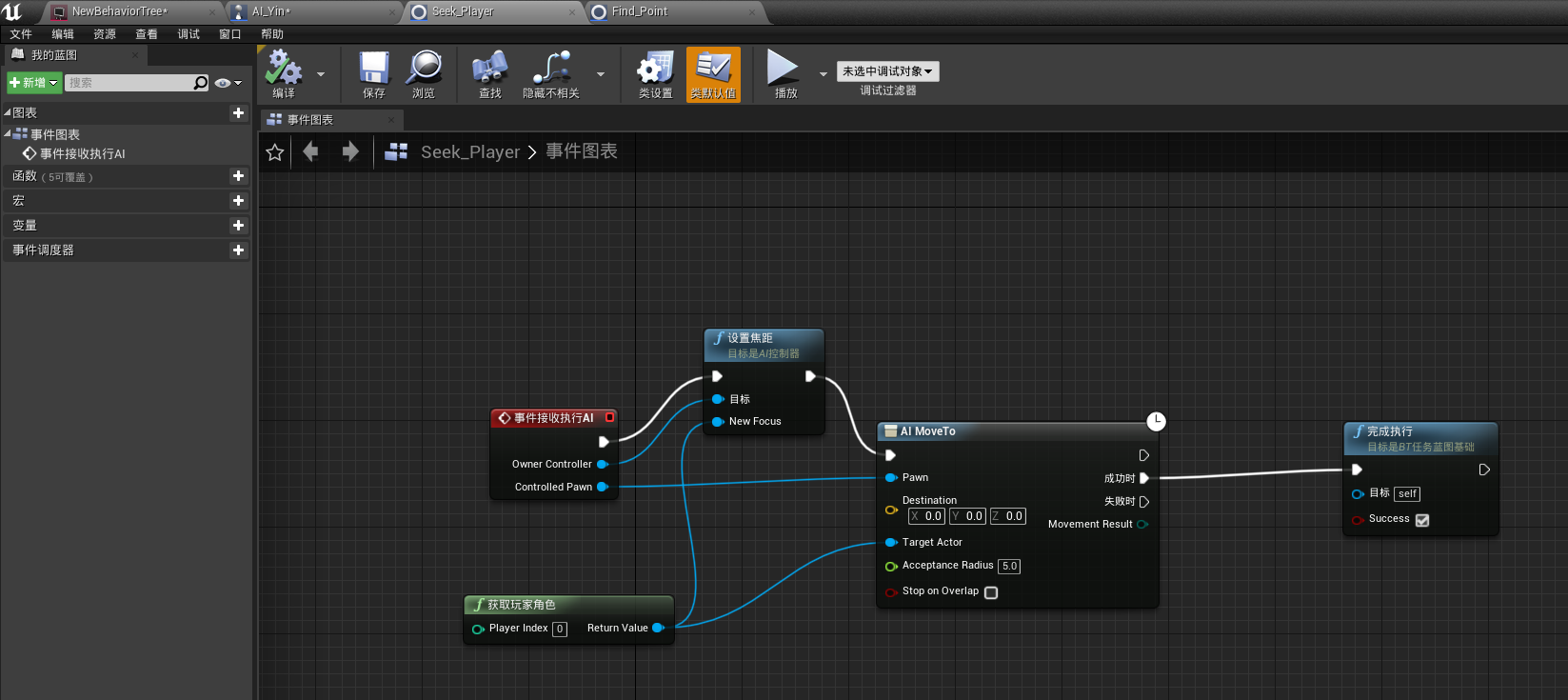The width and height of the screenshot is (1568, 700).
Task: Click the Class Defaults (类默认值) icon
Action: [x=713, y=74]
